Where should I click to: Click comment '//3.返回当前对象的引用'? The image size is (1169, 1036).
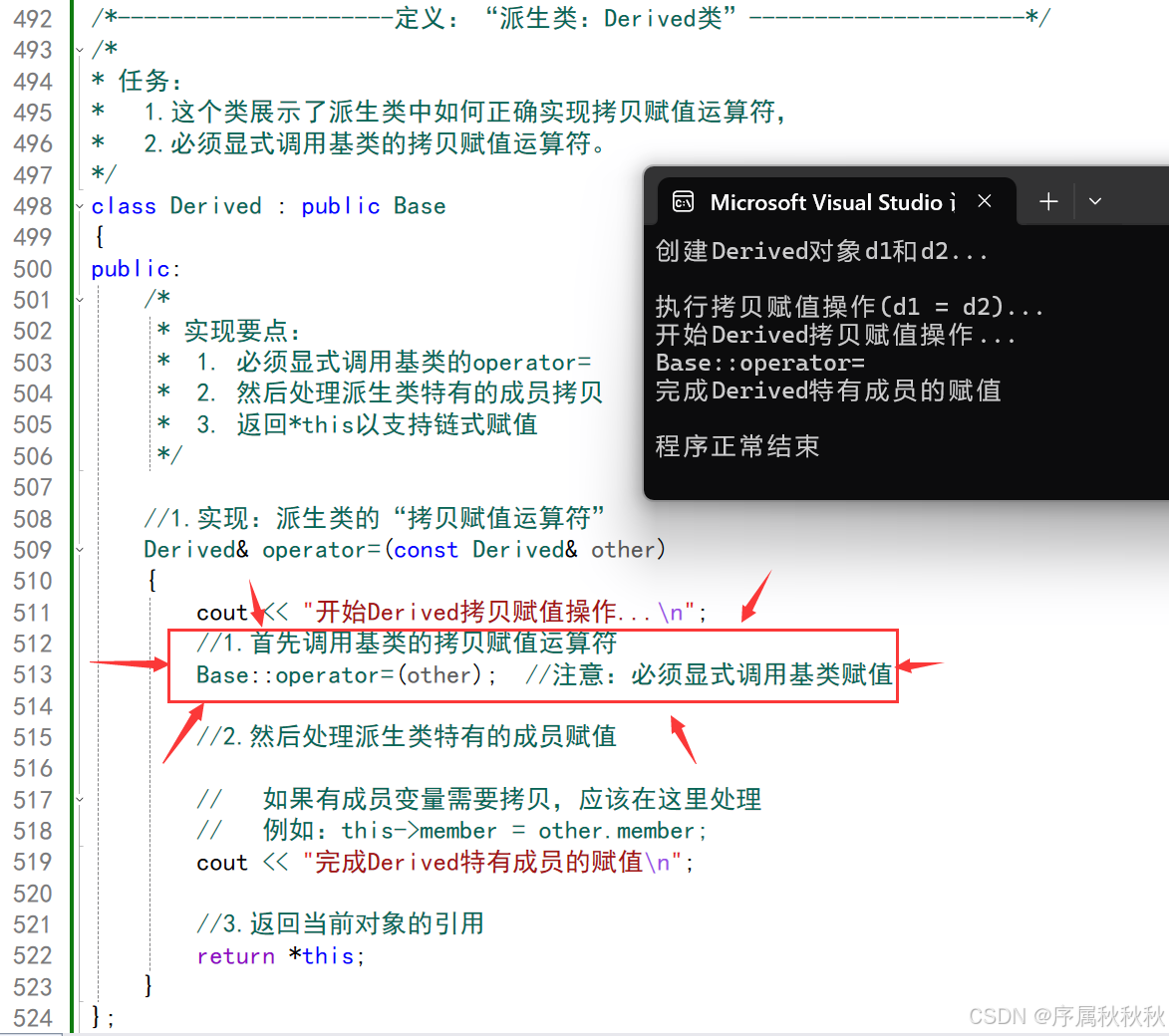[340, 924]
